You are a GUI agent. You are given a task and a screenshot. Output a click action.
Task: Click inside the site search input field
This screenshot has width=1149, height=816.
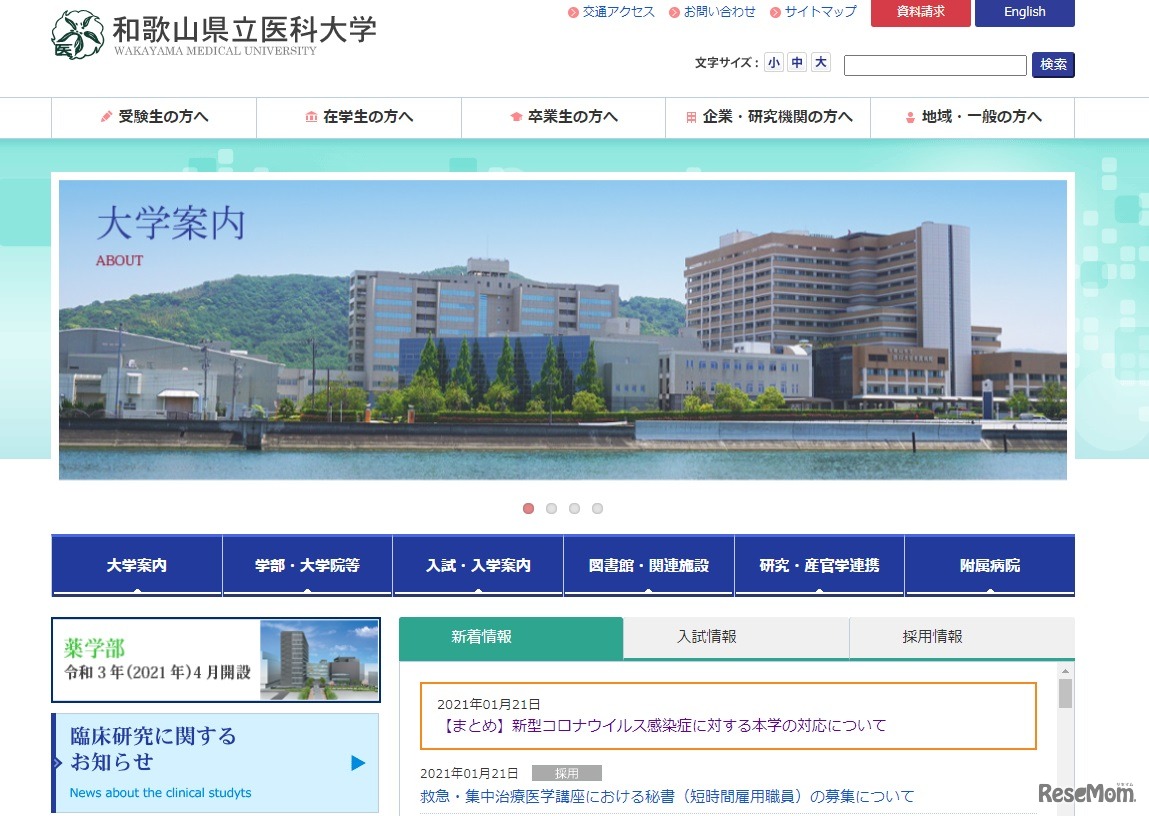point(935,65)
